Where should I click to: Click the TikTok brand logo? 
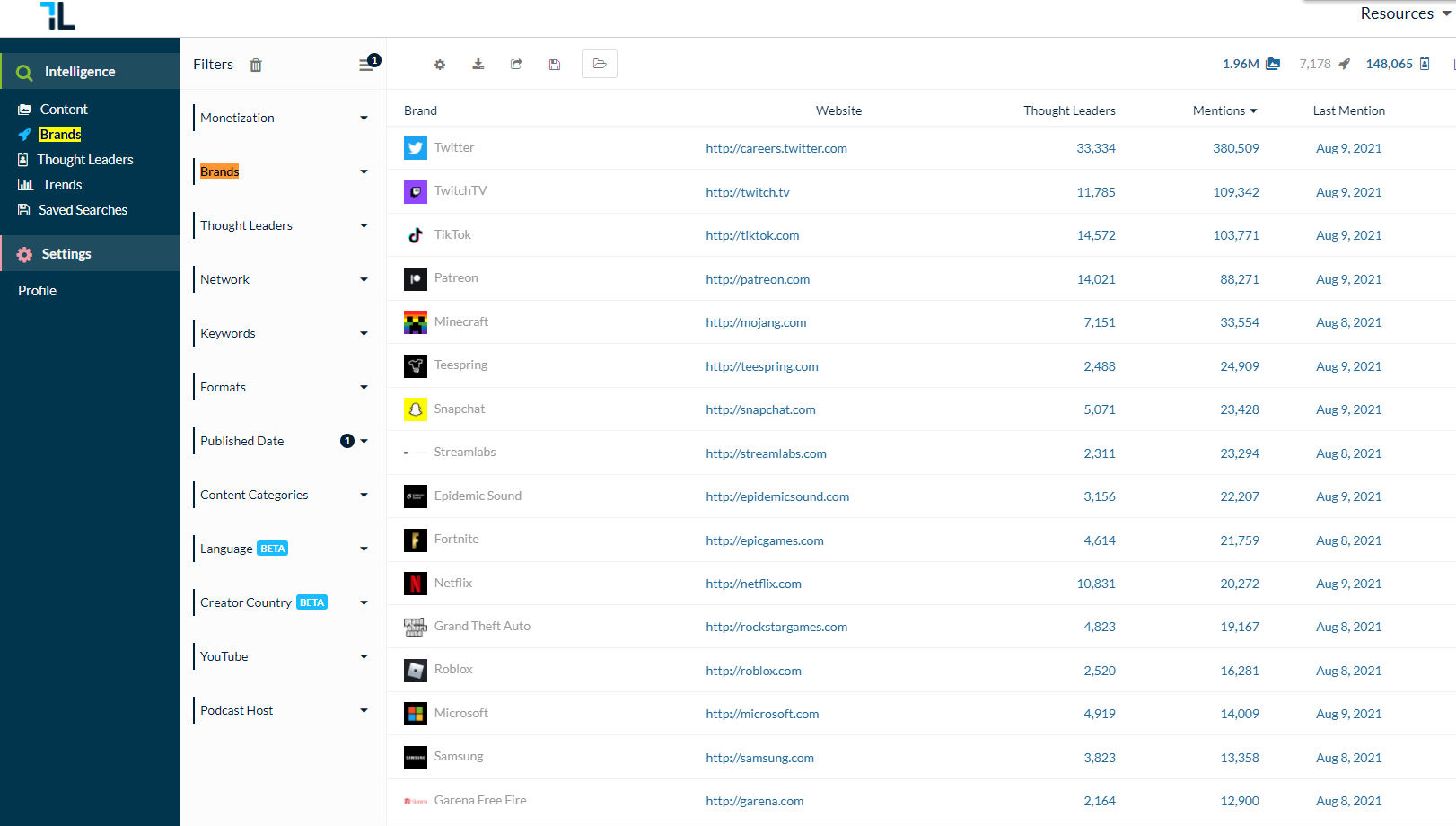tap(416, 235)
